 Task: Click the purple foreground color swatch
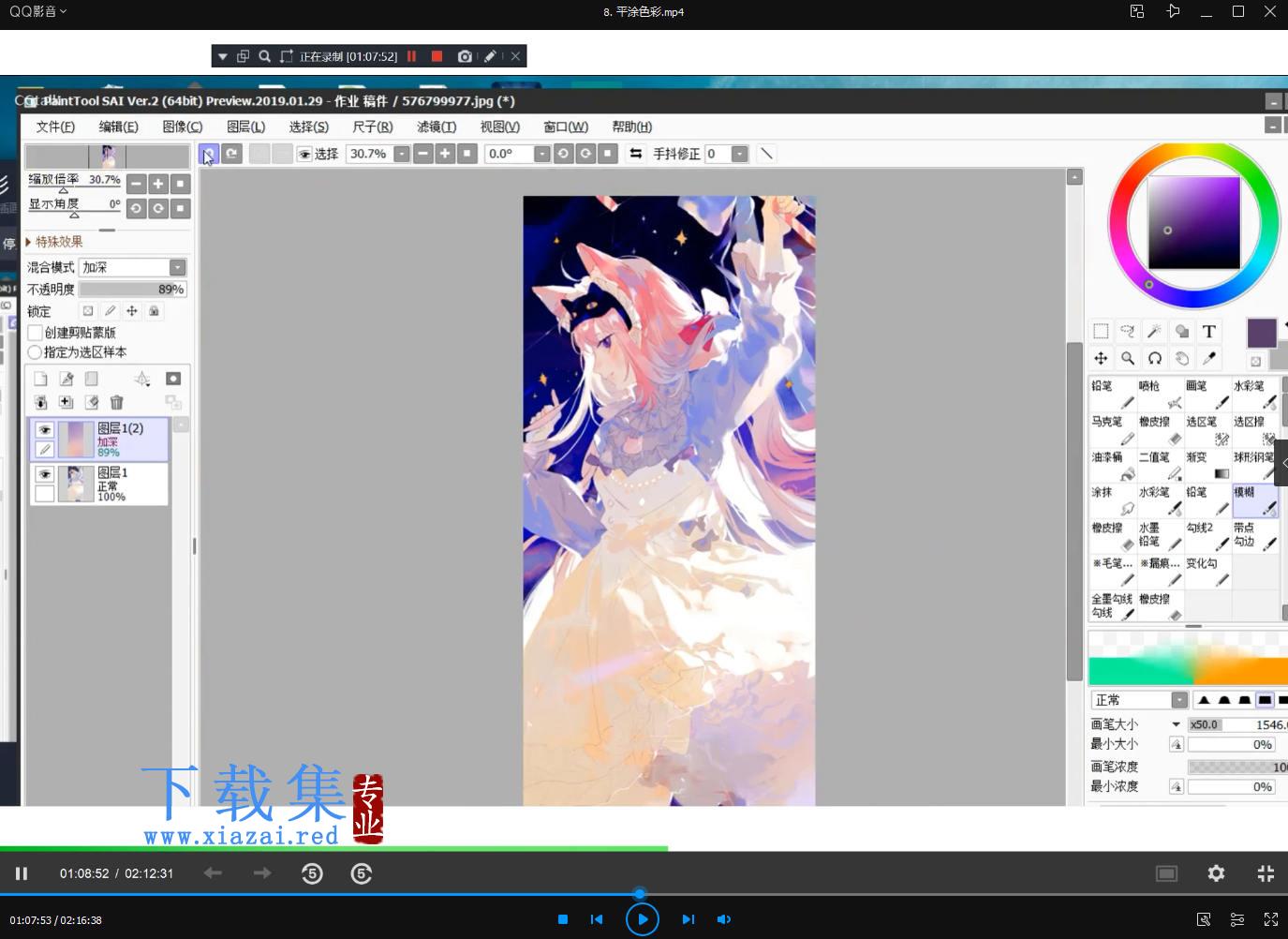coord(1262,332)
